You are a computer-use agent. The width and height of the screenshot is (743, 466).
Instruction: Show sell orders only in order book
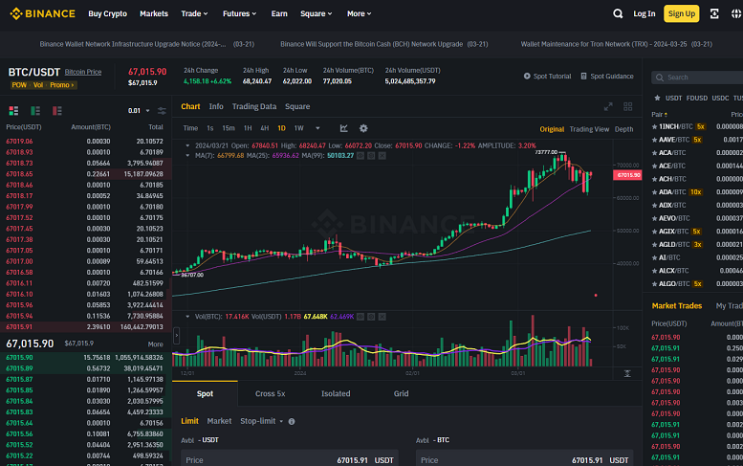coord(57,111)
